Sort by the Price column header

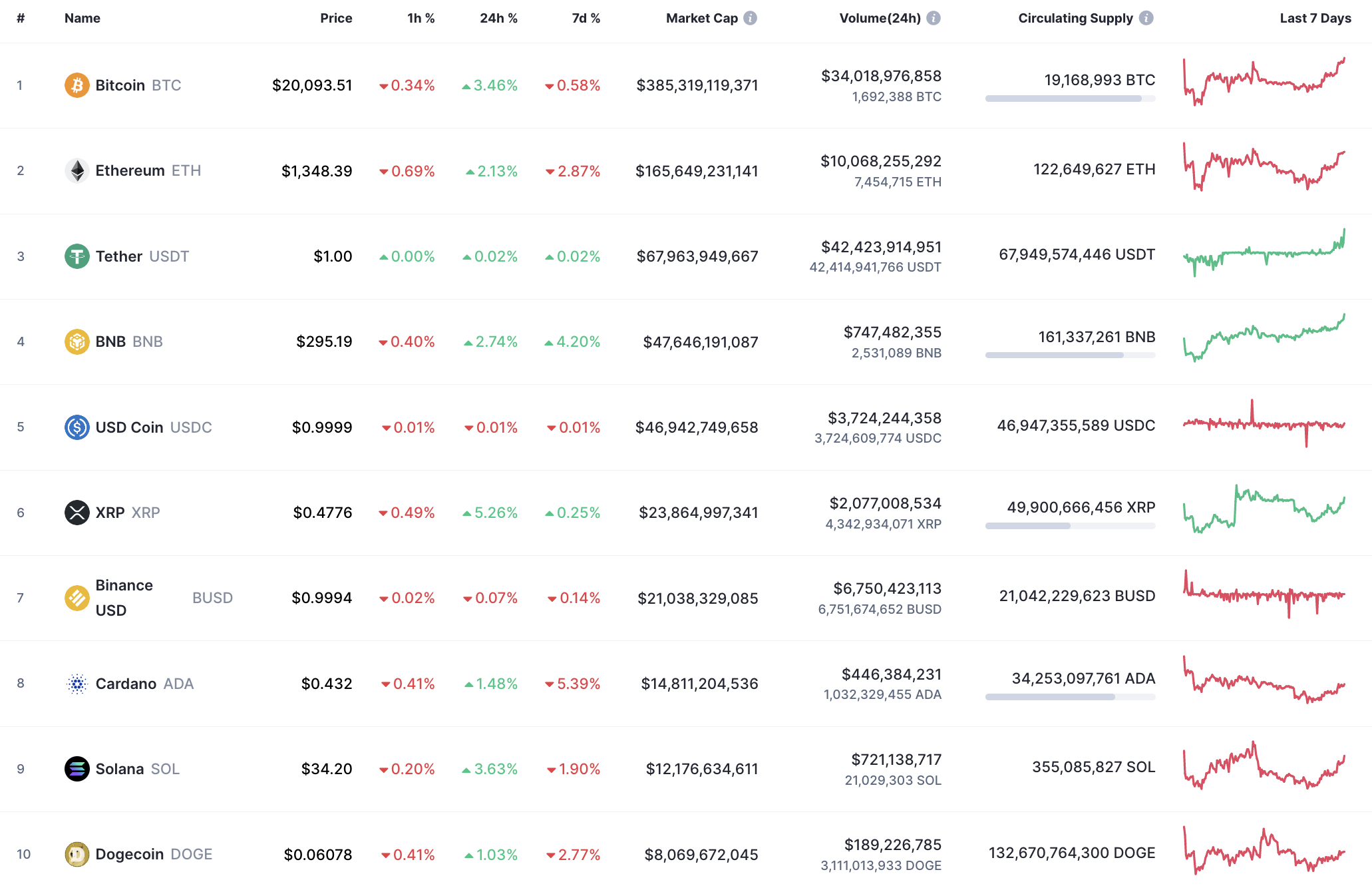coord(337,18)
